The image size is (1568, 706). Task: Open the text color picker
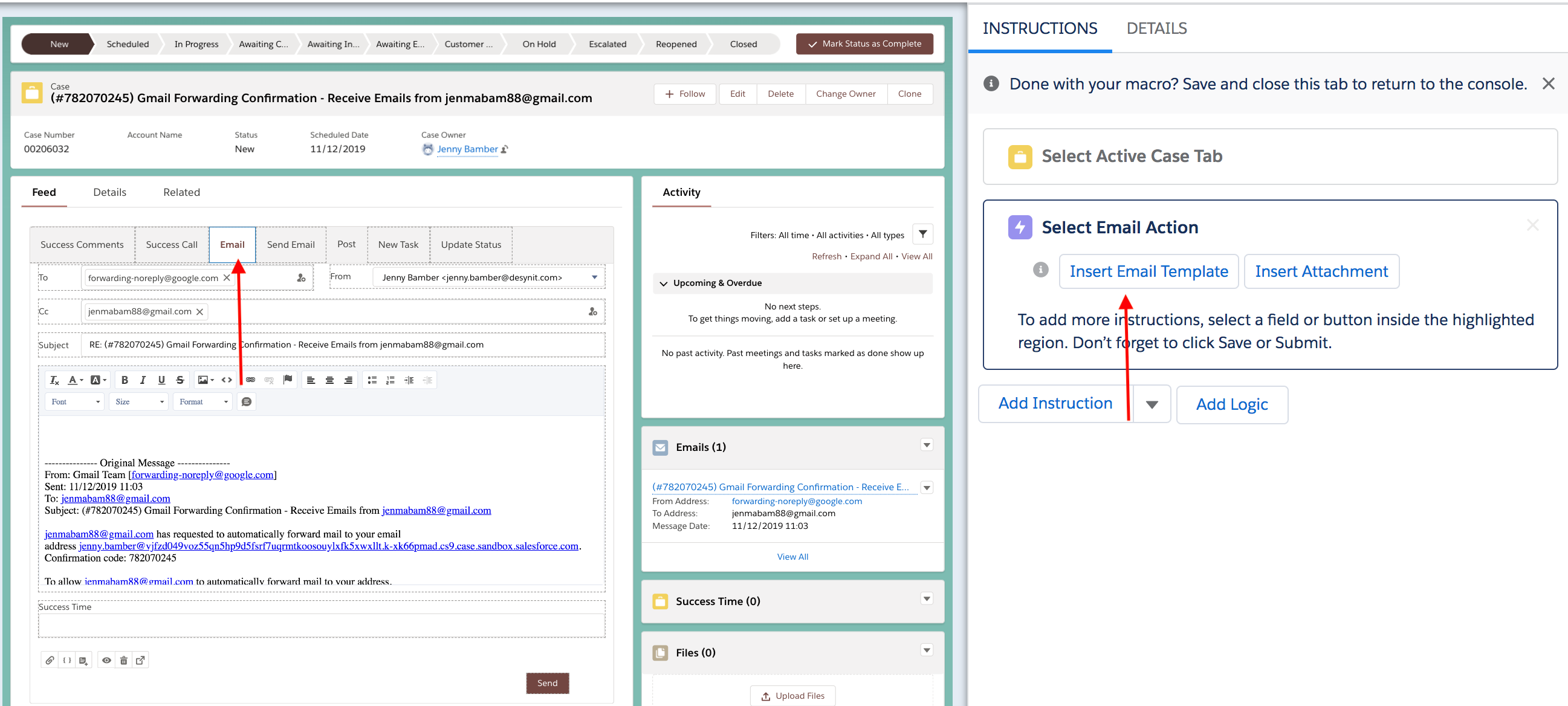click(x=75, y=380)
